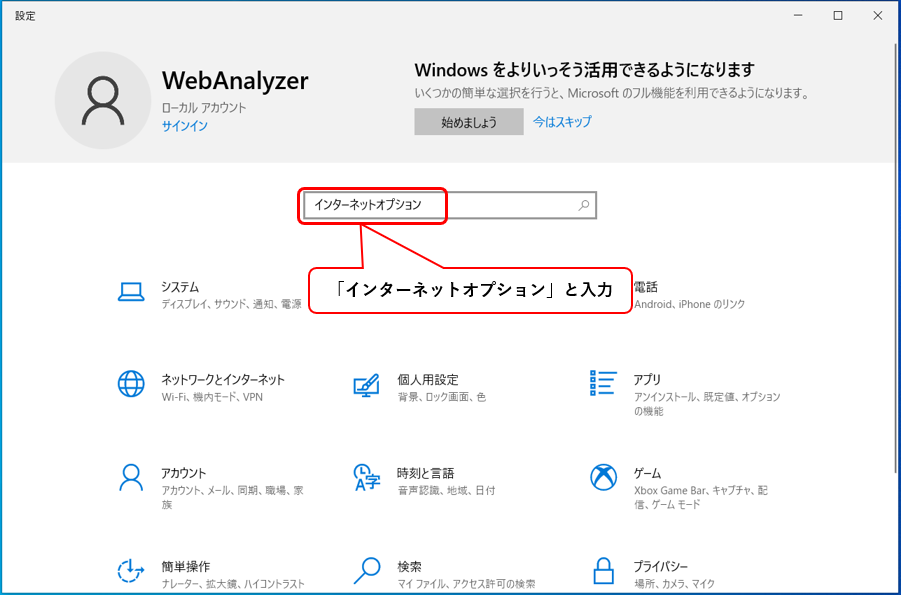Viewport: 901px width, 595px height.
Task: Click 音声認識、地域、日付 description text
Action: [x=446, y=490]
